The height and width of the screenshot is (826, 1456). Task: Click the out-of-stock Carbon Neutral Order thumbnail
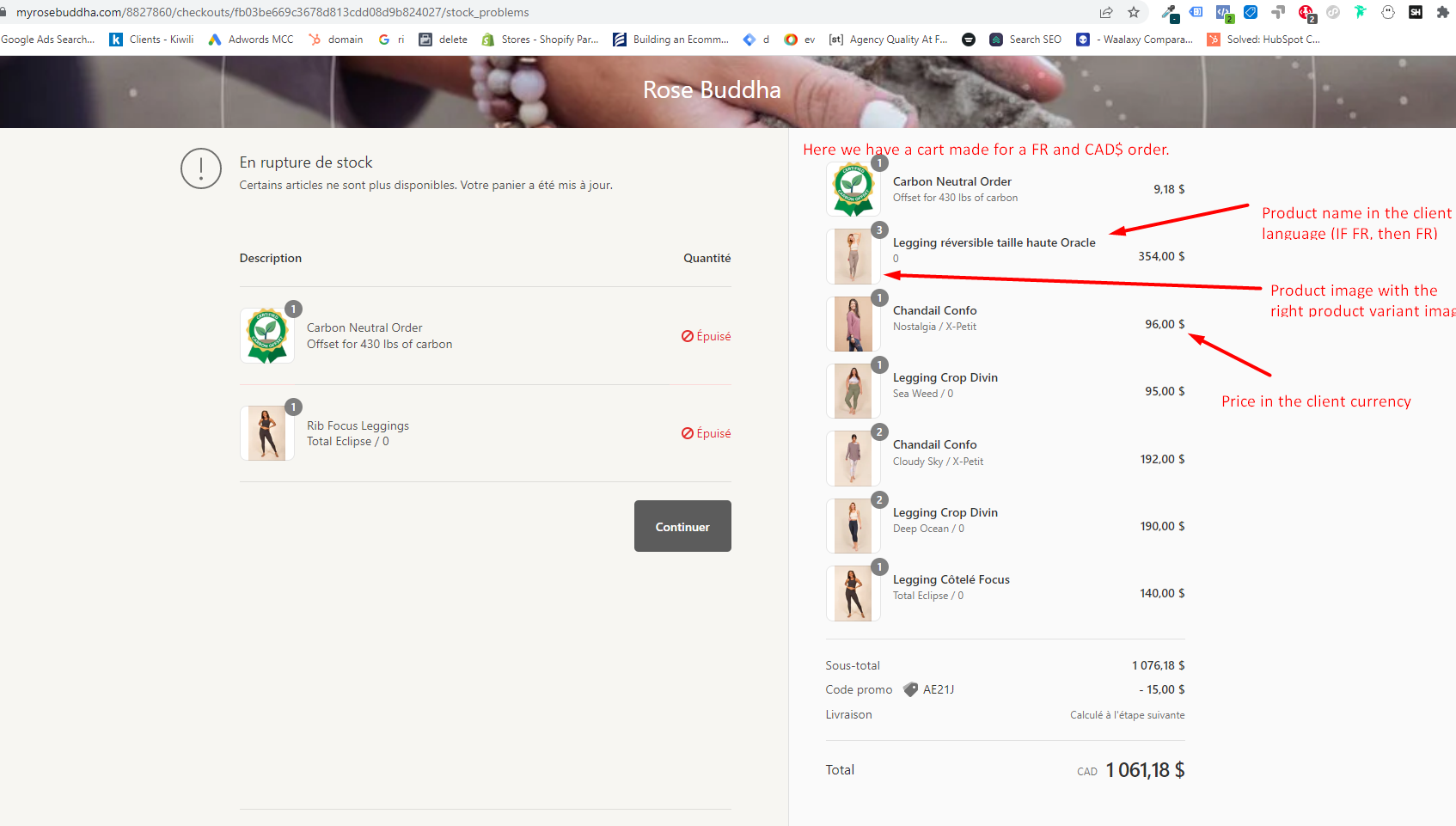tap(267, 336)
